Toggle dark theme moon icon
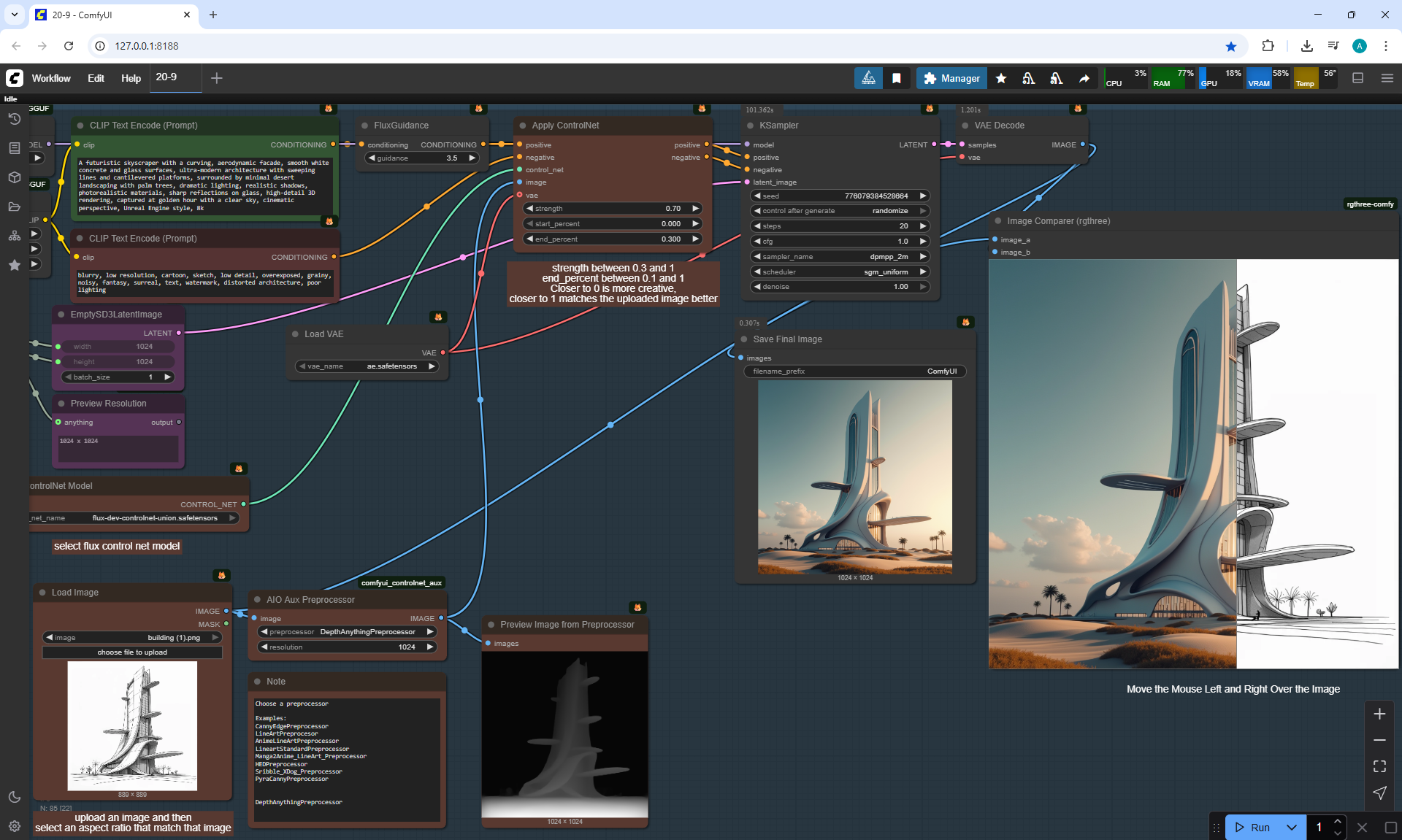The height and width of the screenshot is (840, 1402). [x=14, y=797]
